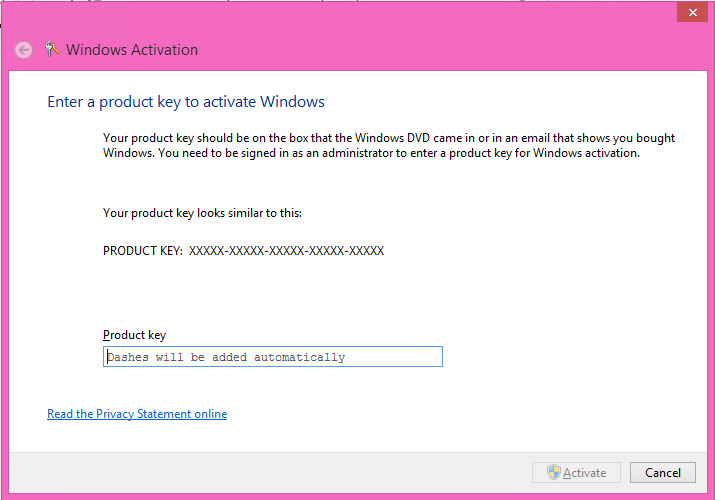Click the 'Dashes will be added automatically' placeholder
This screenshot has width=715, height=500.
point(226,357)
